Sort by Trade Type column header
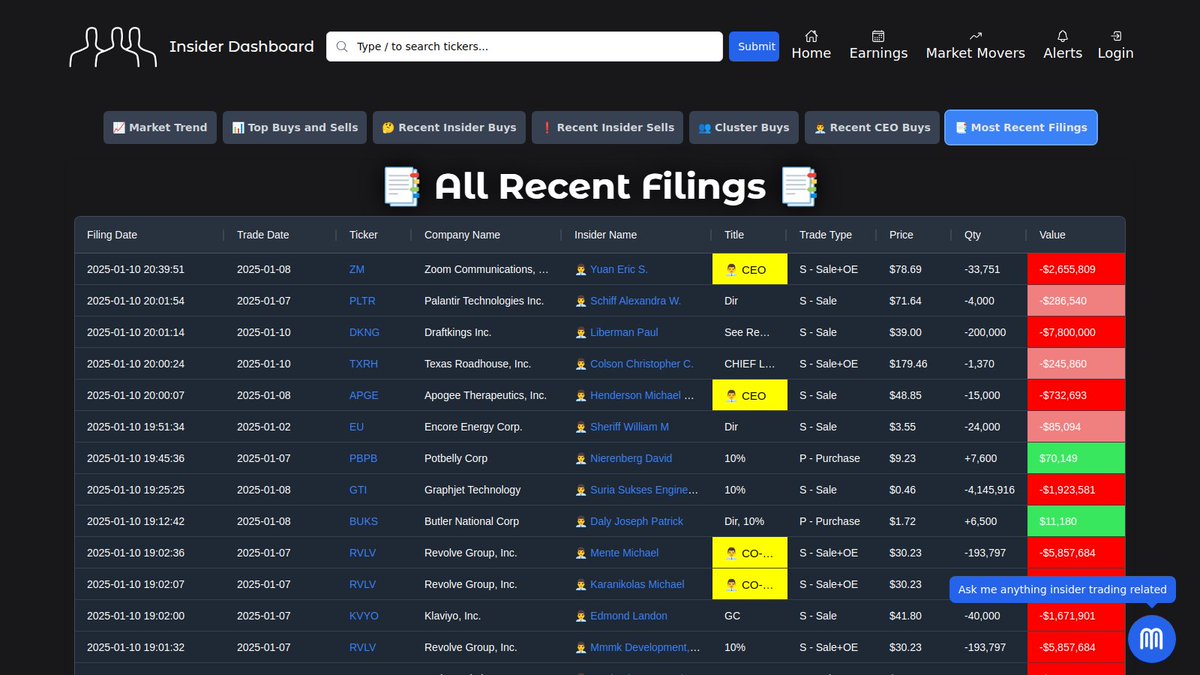Viewport: 1200px width, 675px height. coord(826,235)
